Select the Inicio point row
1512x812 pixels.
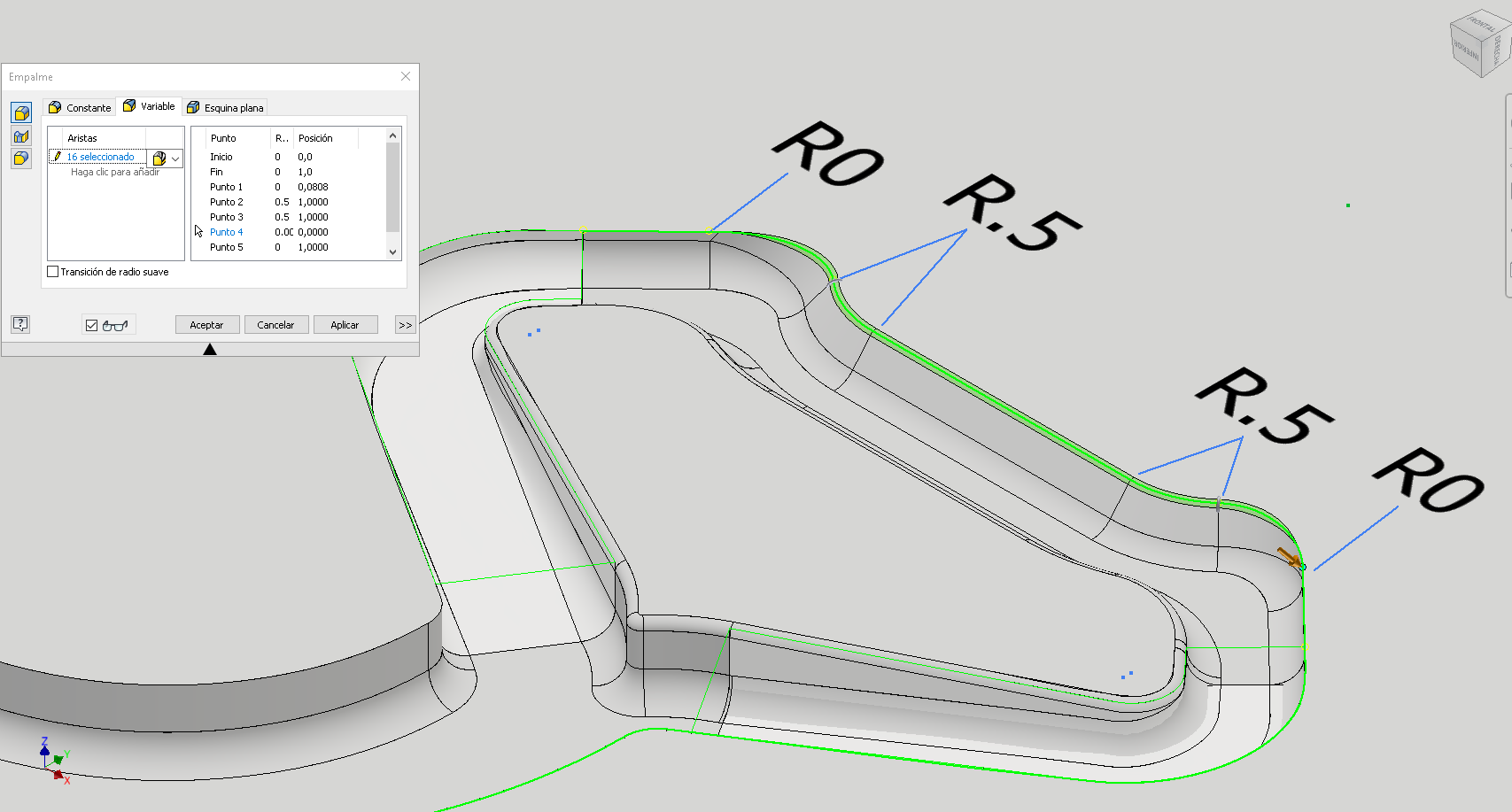coord(289,157)
